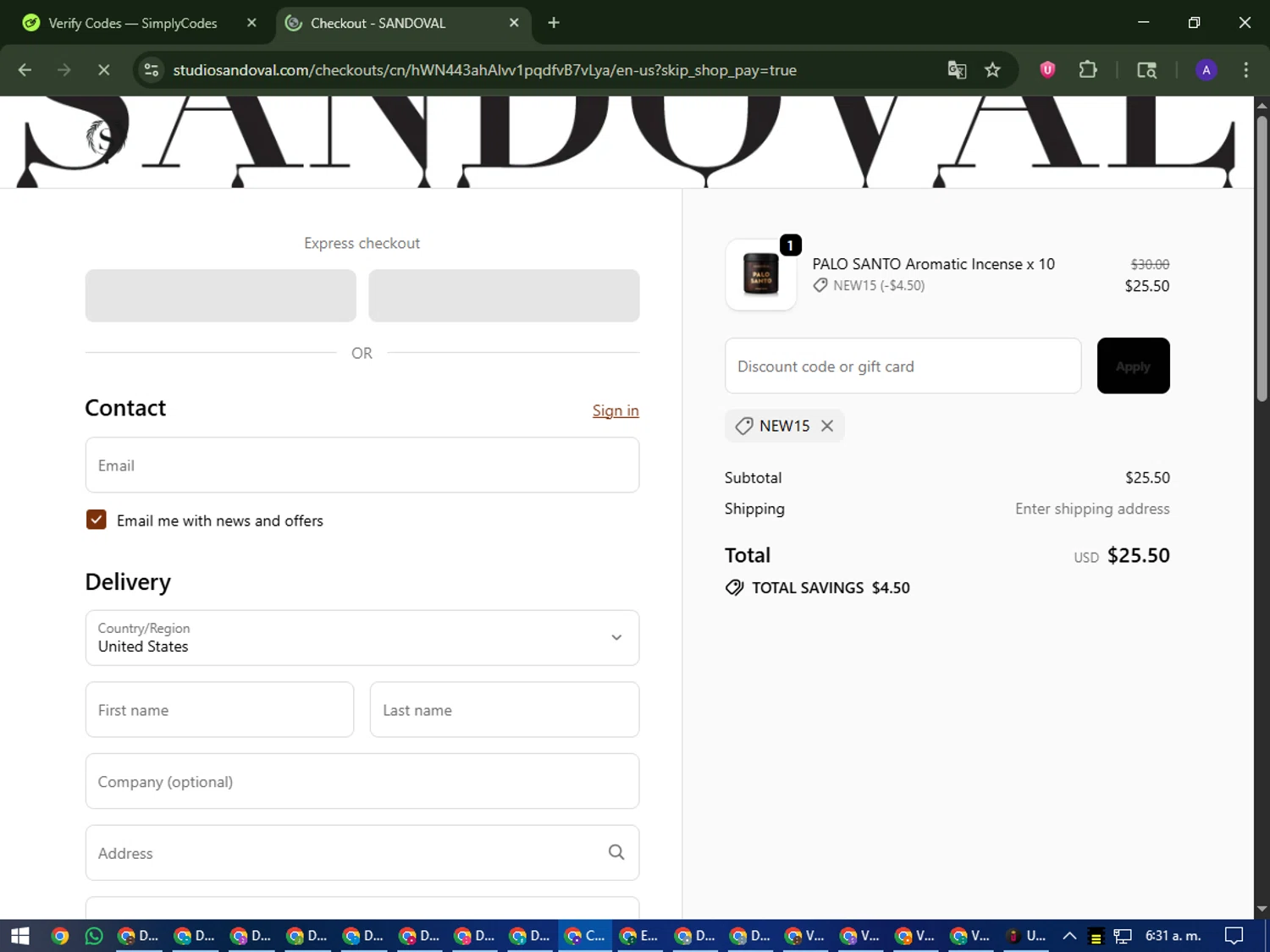Go back to the previous page

coord(25,70)
